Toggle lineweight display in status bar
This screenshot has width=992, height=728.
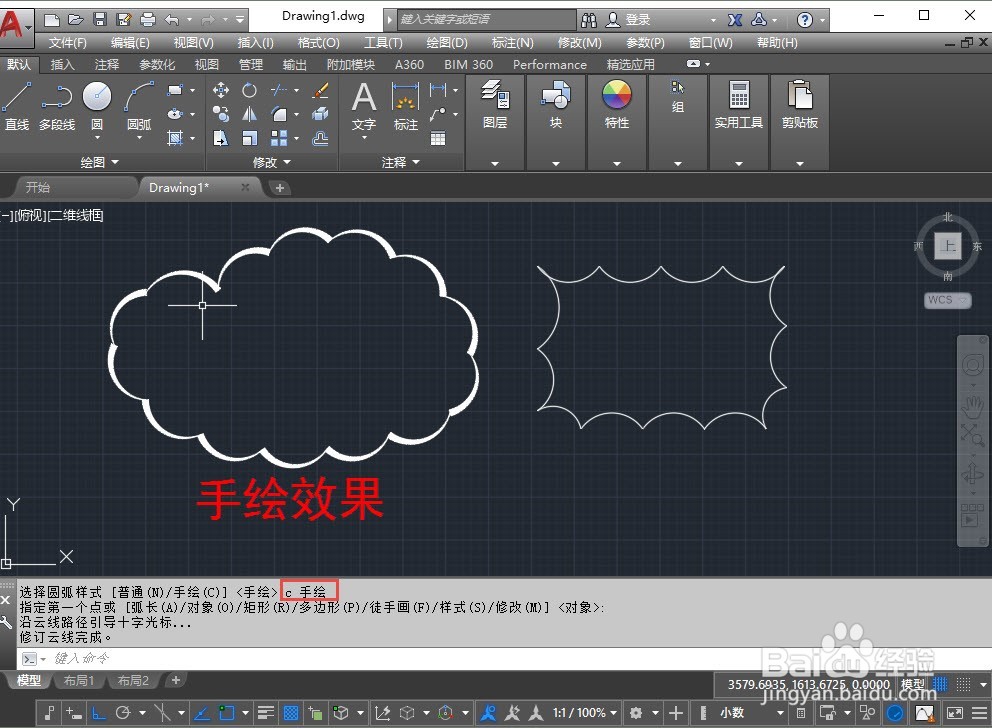[x=266, y=713]
